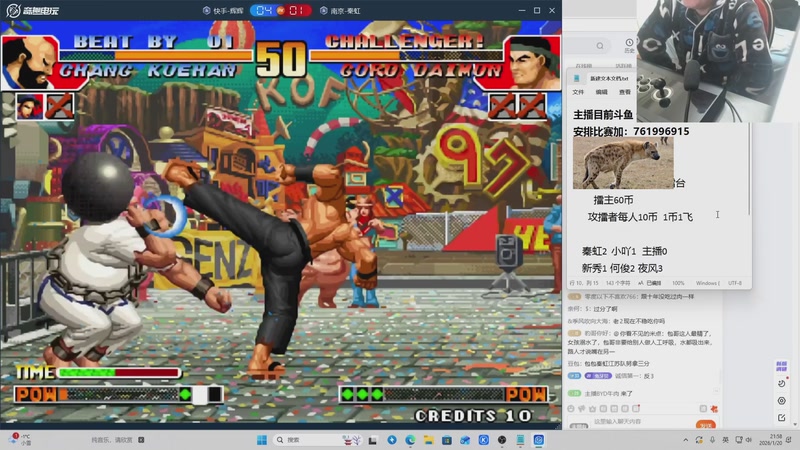The image size is (800, 450).
Task: Click the left player shield icon in game title bar
Action: (x=207, y=10)
